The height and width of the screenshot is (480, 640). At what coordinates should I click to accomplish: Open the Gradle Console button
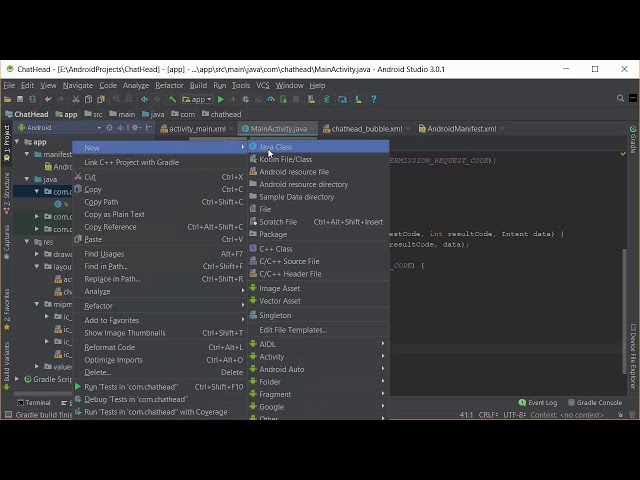(595, 402)
